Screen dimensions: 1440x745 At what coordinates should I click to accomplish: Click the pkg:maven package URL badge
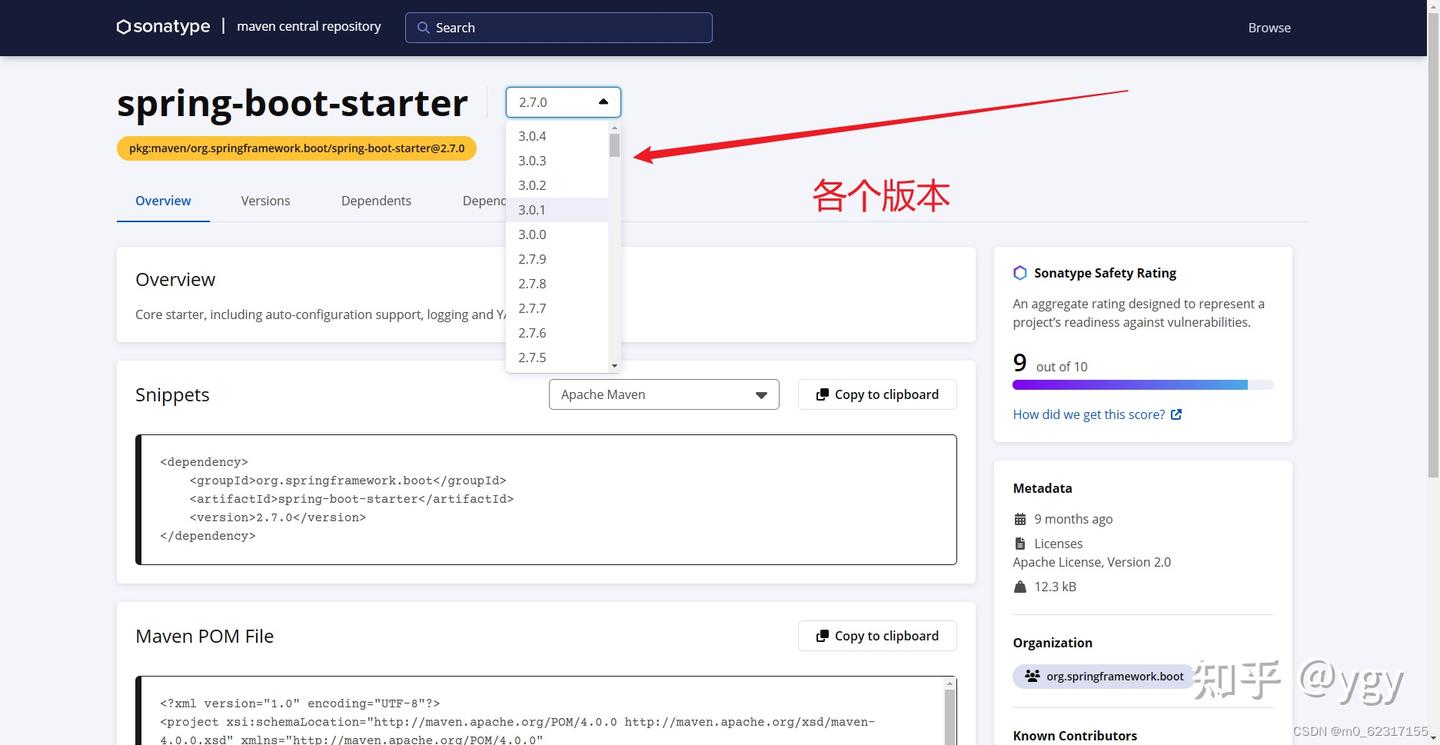(x=295, y=147)
